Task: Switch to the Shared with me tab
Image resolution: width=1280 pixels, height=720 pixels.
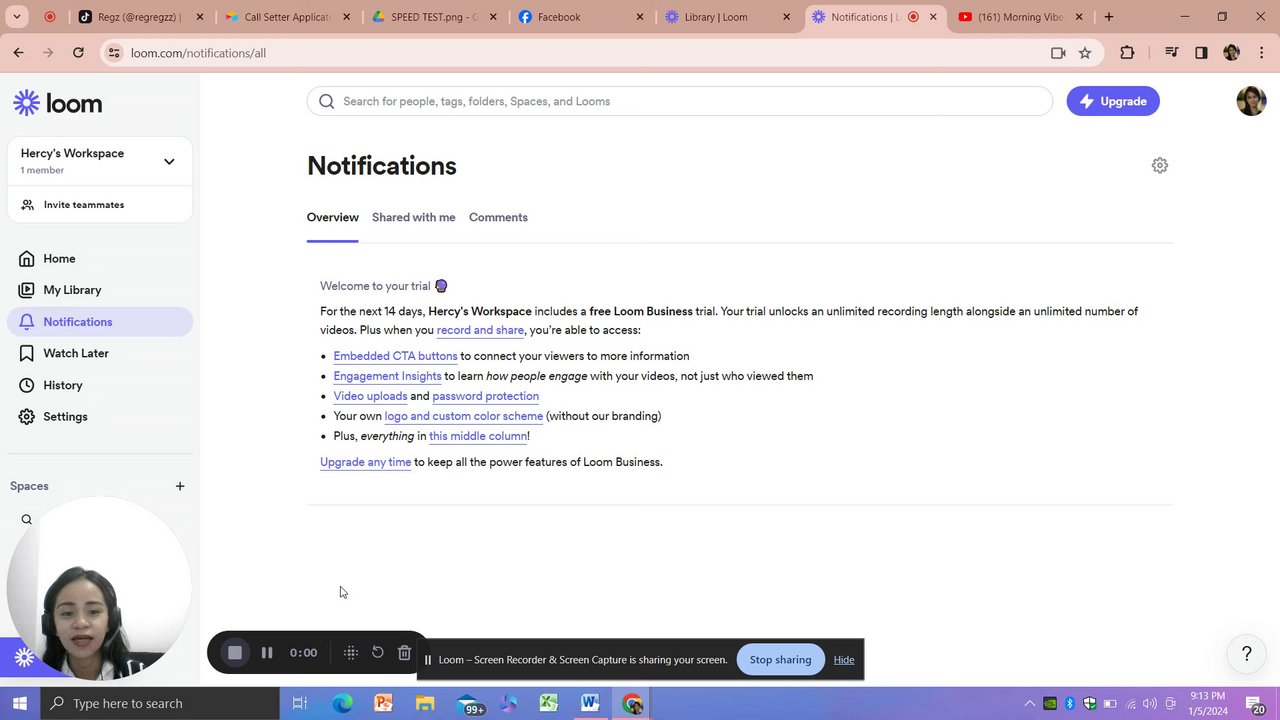Action: tap(413, 217)
